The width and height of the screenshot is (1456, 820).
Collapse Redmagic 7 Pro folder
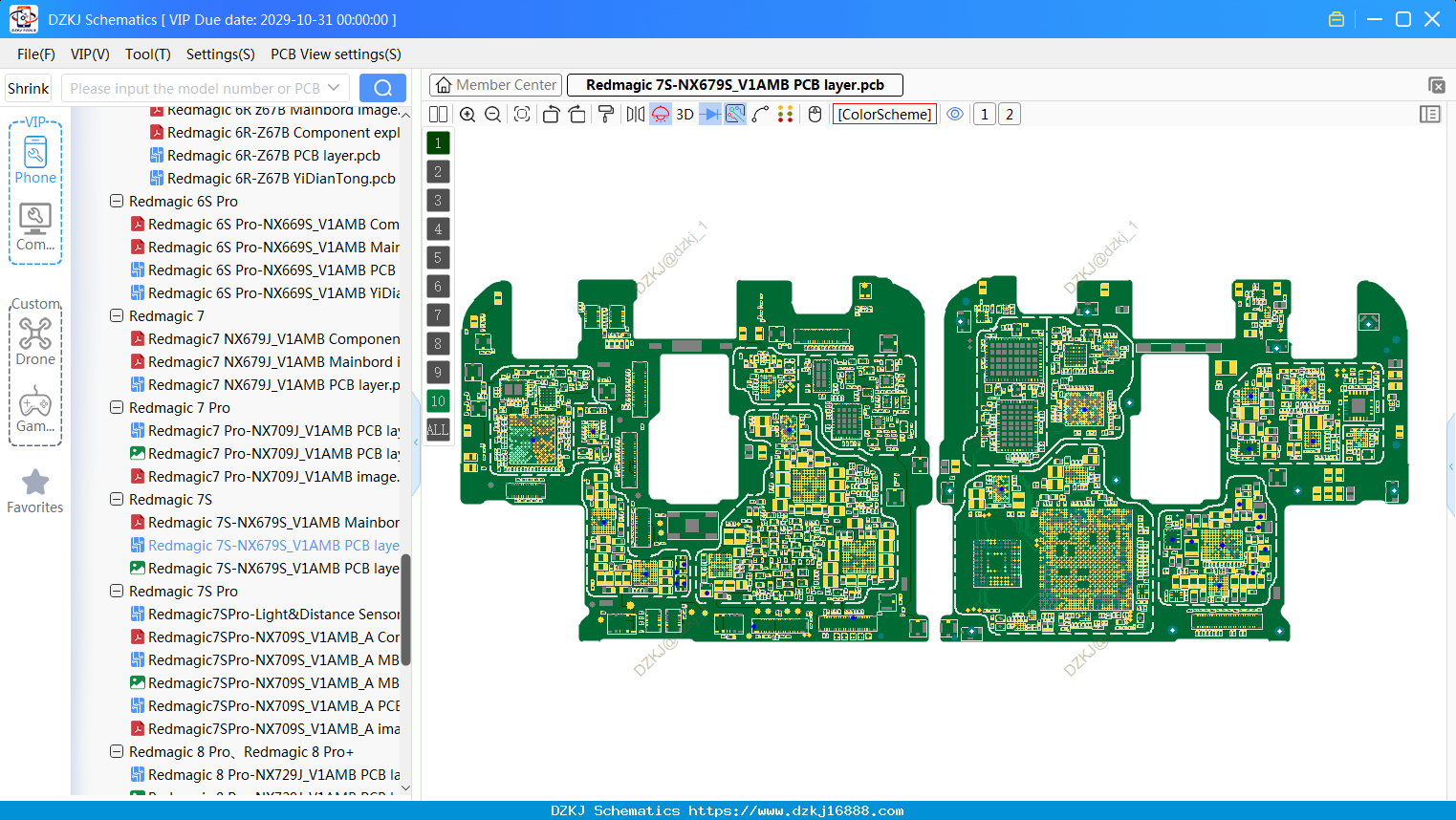[x=117, y=408]
